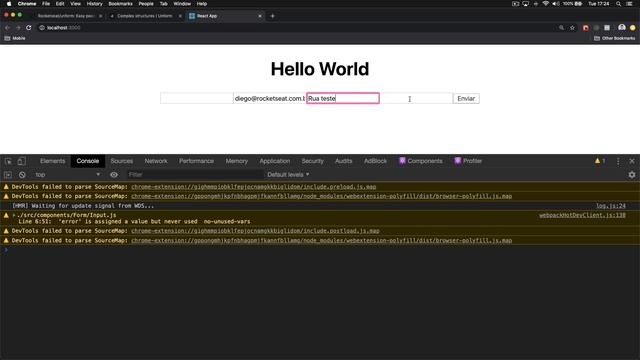The width and height of the screenshot is (640, 360).
Task: Switch to the Elements tab
Action: tap(53, 161)
